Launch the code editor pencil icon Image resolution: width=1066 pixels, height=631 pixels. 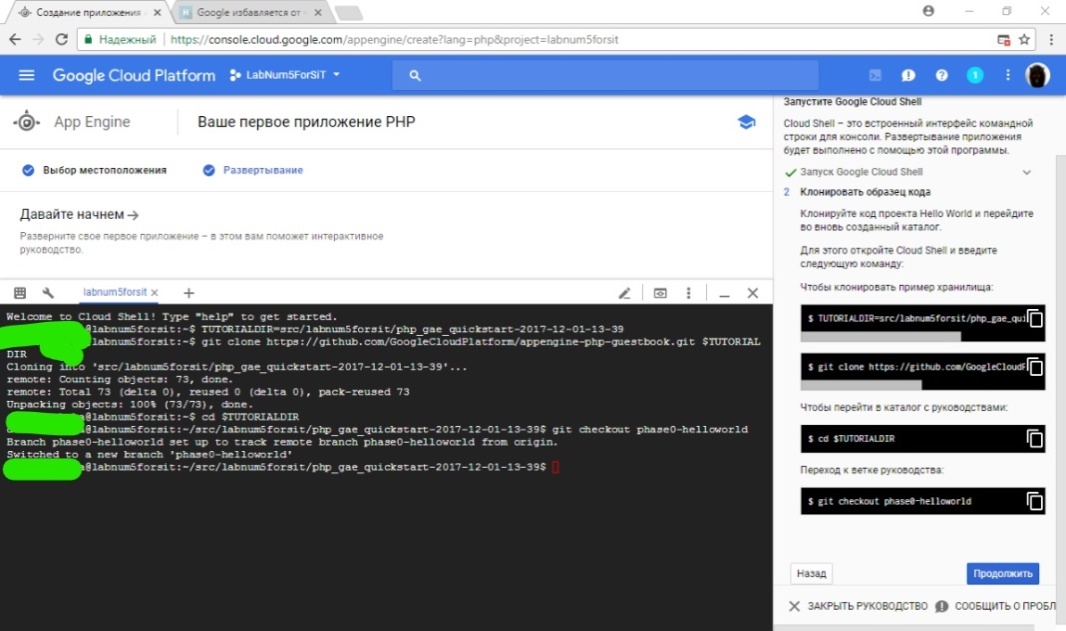pyautogui.click(x=624, y=293)
